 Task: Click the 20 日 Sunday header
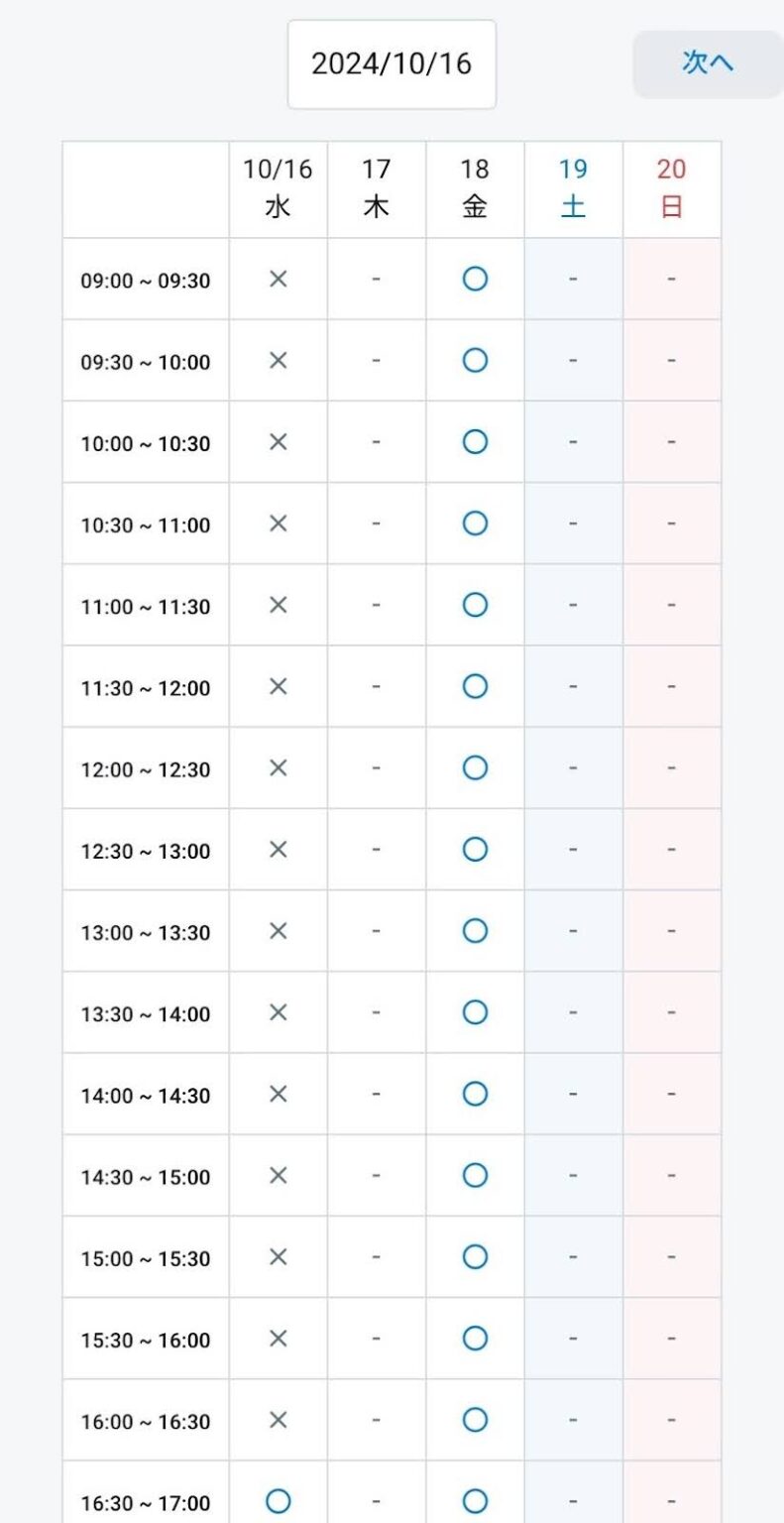[x=671, y=188]
